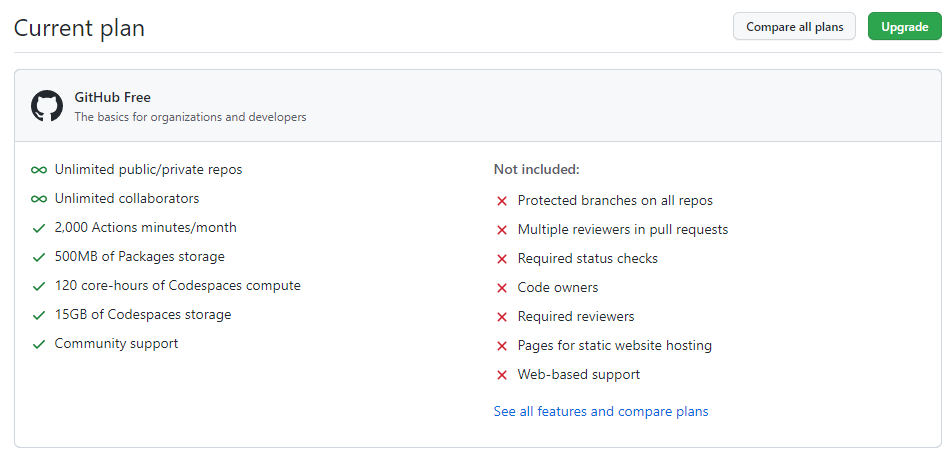This screenshot has width=952, height=452.
Task: Click 'Required reviewers' text
Action: (576, 317)
